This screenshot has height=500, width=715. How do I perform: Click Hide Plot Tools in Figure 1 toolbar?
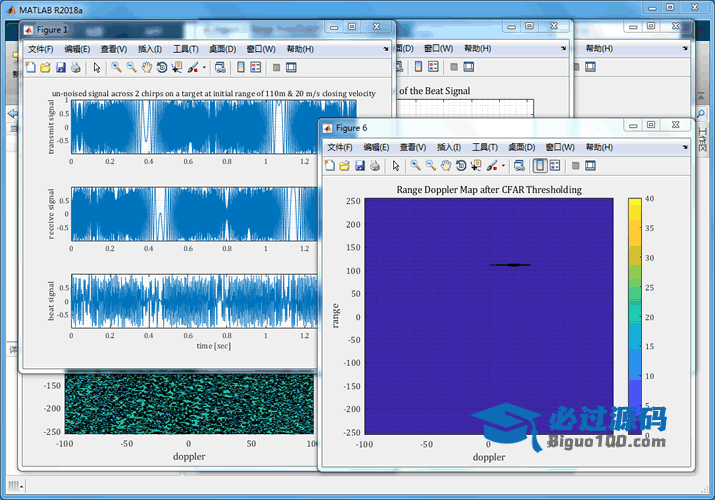[x=276, y=67]
